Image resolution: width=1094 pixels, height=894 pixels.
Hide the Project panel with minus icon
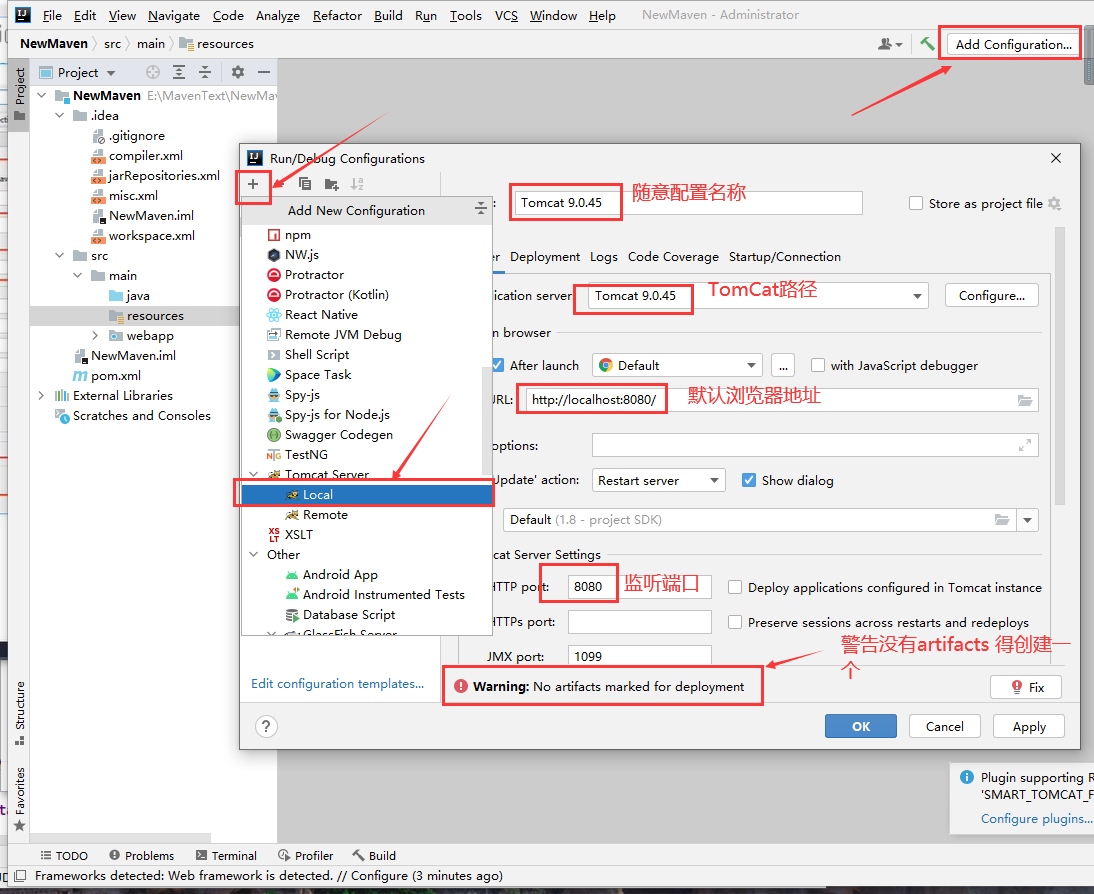264,72
